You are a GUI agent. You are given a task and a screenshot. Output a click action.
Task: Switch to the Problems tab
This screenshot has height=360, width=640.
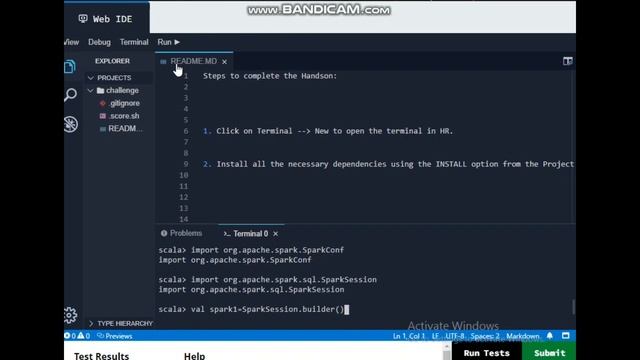181,233
